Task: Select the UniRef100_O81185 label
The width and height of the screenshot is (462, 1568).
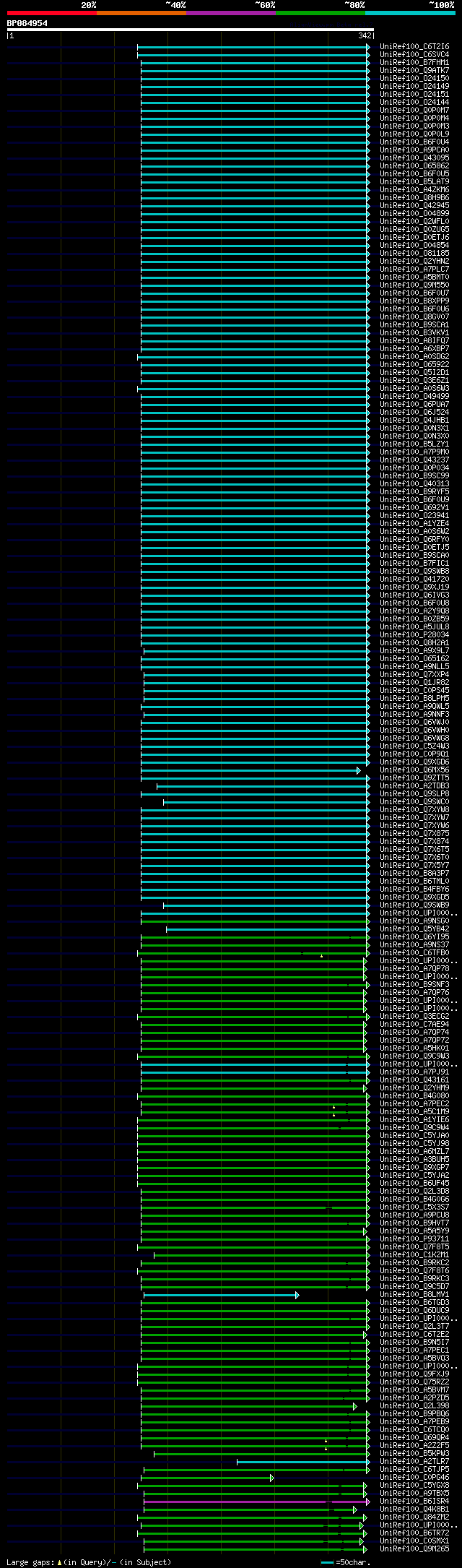Action: coord(414,254)
